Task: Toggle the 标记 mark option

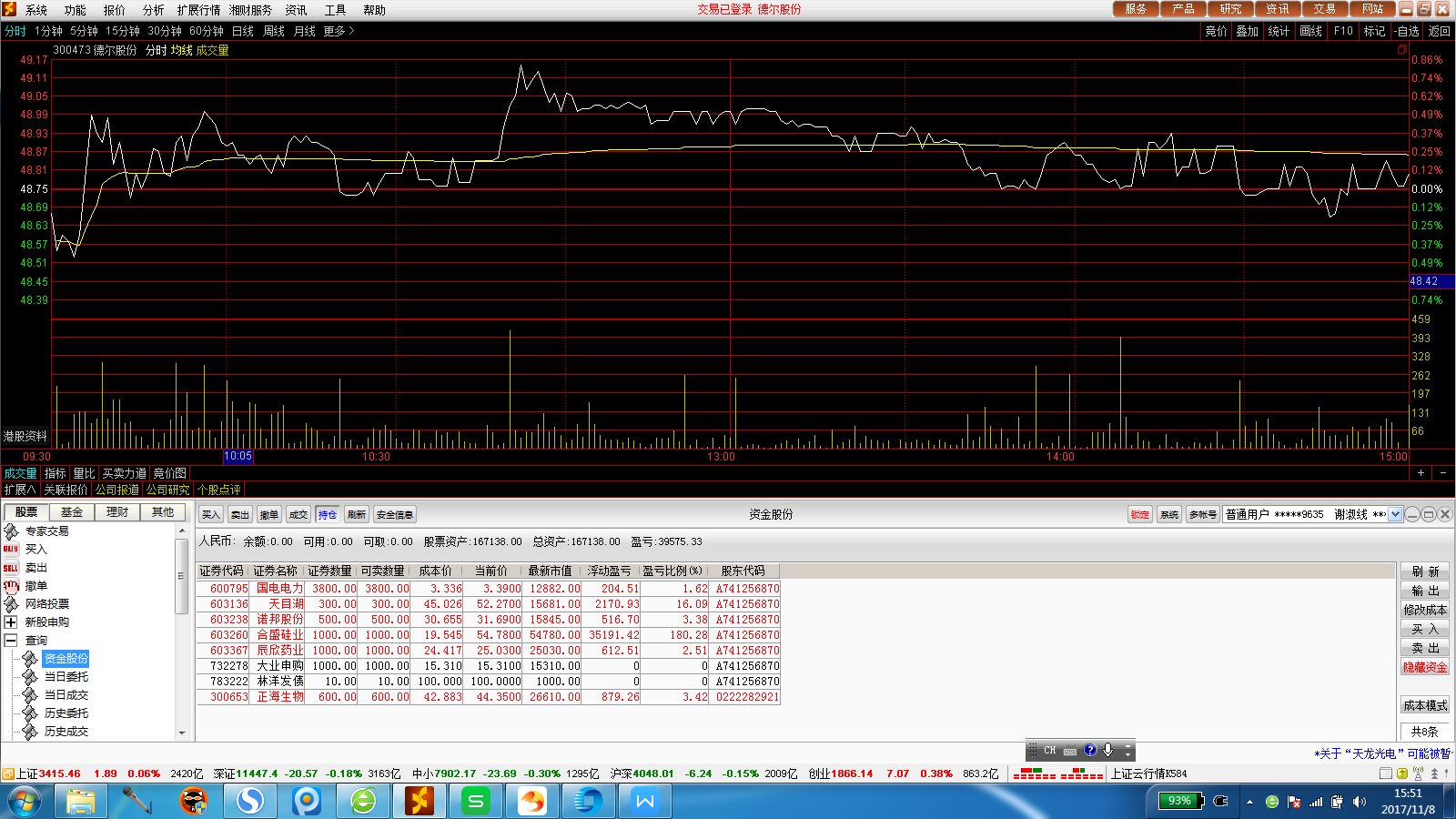Action: (x=1374, y=31)
